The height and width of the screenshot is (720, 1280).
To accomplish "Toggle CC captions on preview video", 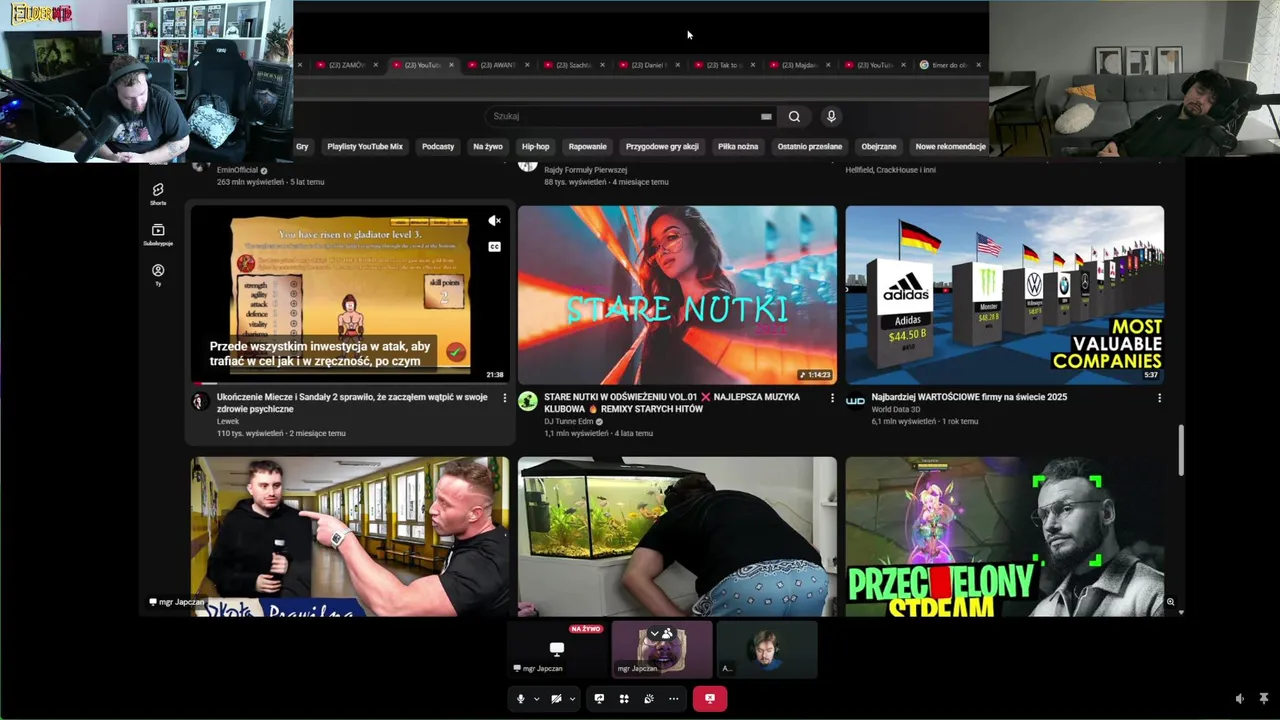I will 494,246.
